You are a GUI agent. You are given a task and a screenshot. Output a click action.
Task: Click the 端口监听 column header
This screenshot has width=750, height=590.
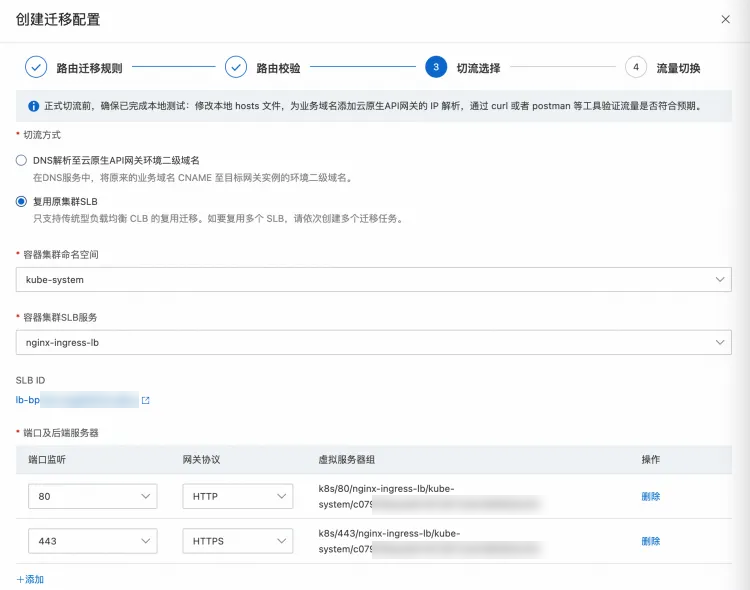click(47, 459)
